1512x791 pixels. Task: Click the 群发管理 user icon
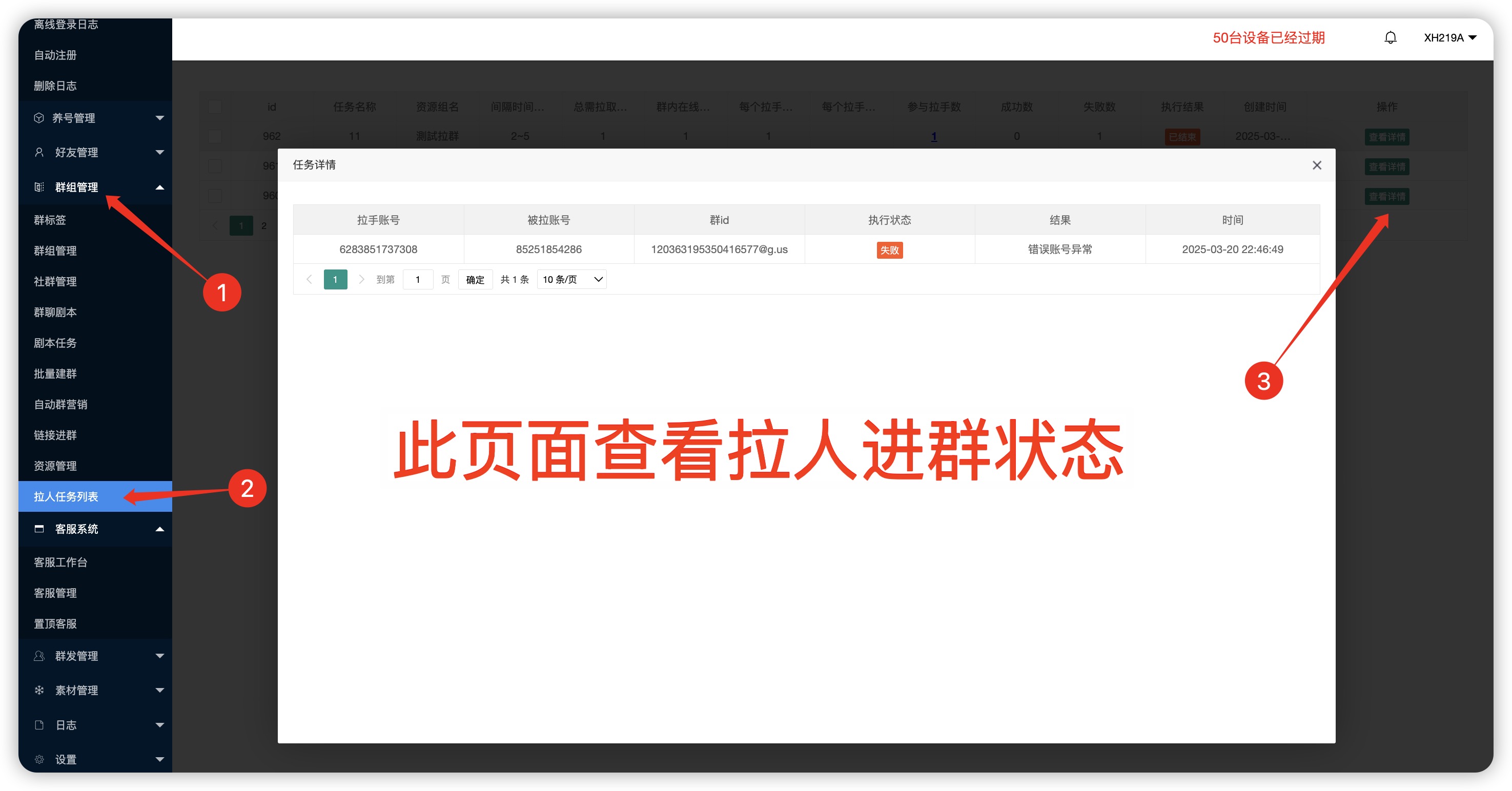[39, 656]
